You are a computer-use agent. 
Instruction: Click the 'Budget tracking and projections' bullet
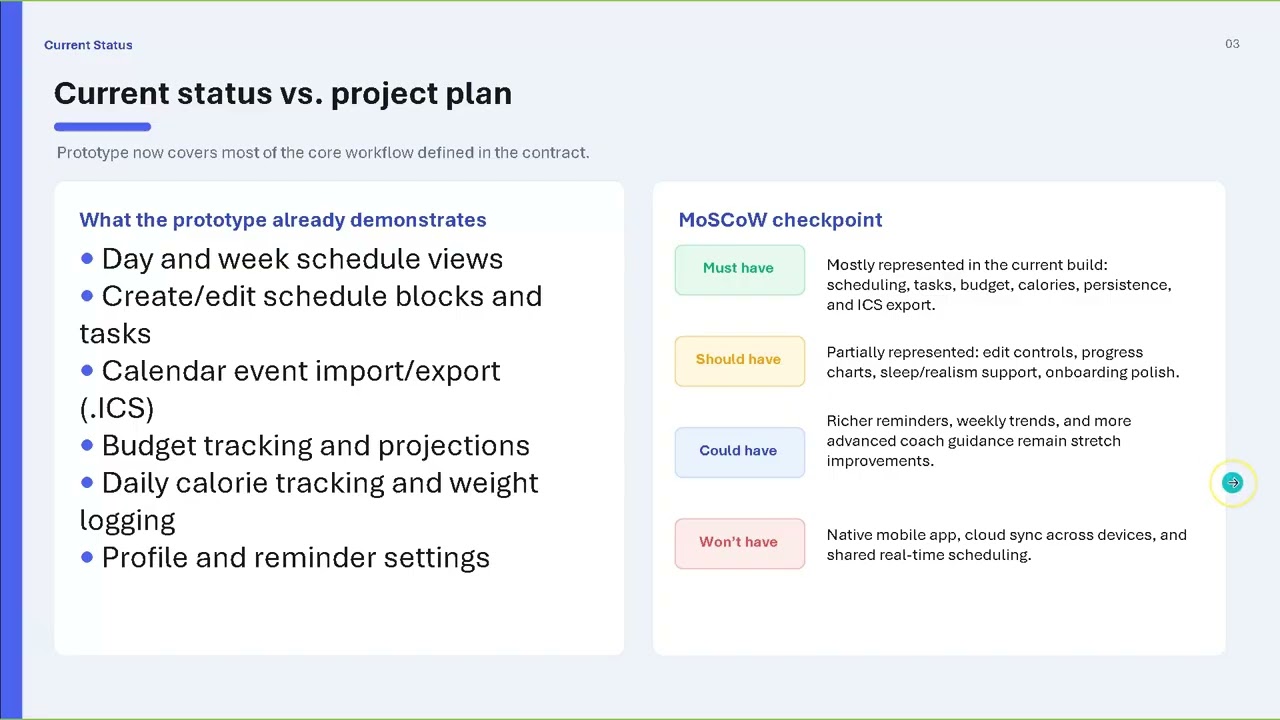pyautogui.click(x=305, y=446)
